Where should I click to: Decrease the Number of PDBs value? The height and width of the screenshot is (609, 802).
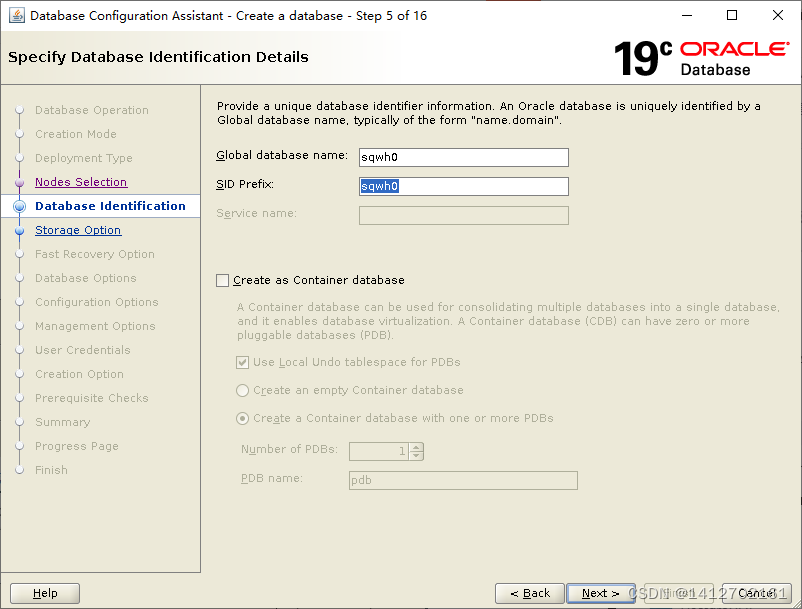(x=416, y=455)
